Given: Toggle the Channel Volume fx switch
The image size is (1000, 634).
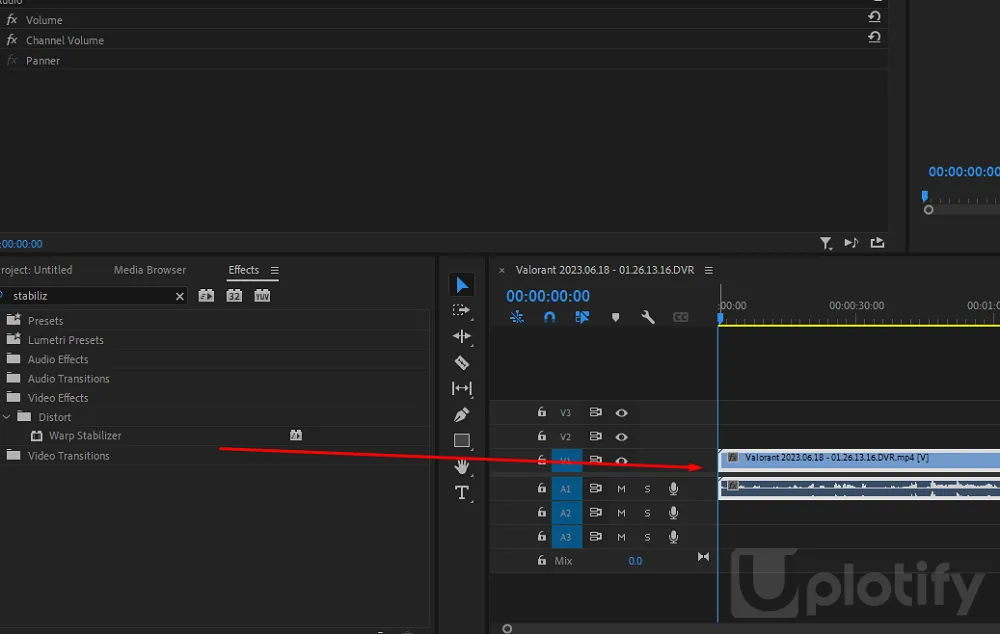Looking at the screenshot, I should point(11,40).
